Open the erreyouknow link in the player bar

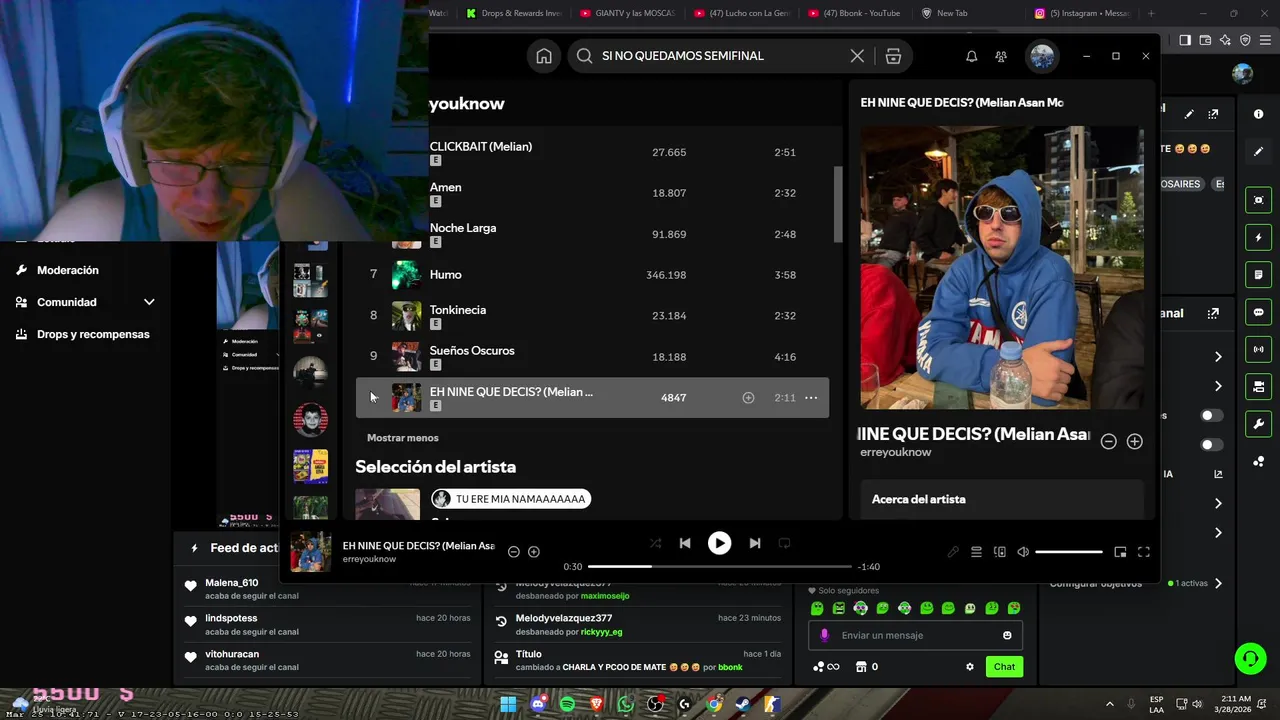click(369, 559)
